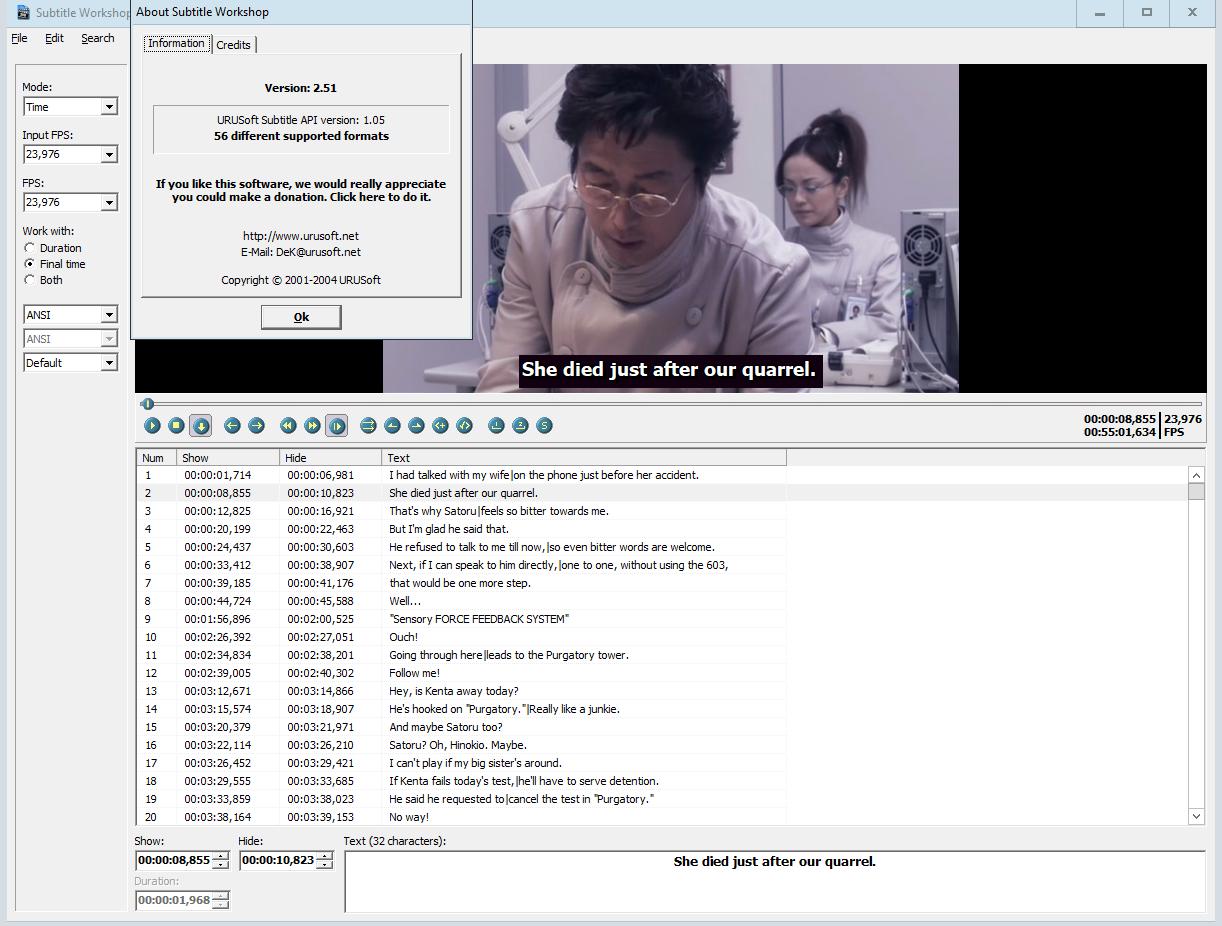The width and height of the screenshot is (1222, 926).
Task: Open the http://www.urusoft.net link
Action: 301,236
